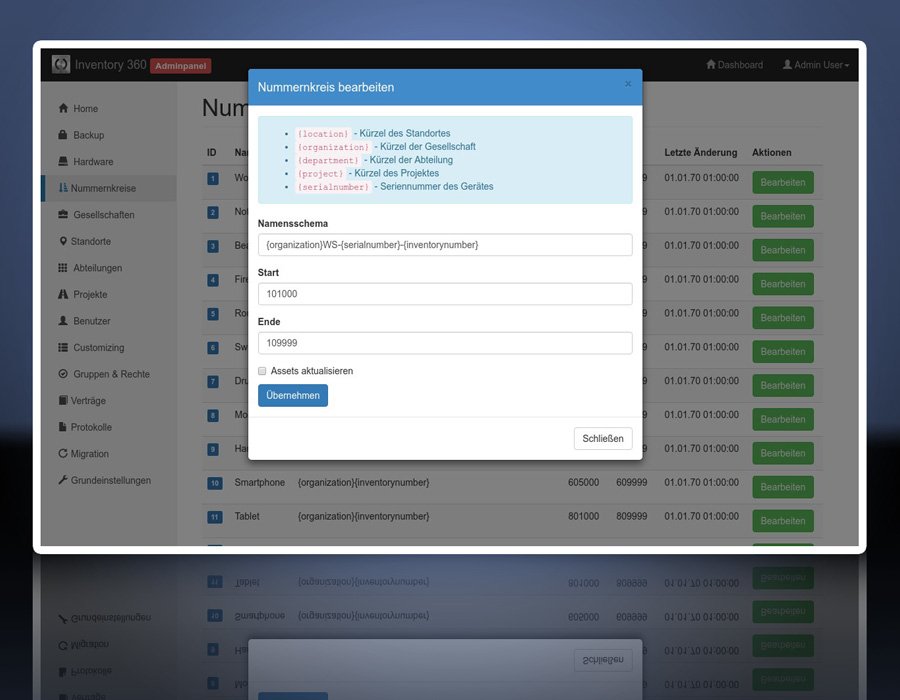Click Bearbeiten button in row 1
Image resolution: width=900 pixels, height=700 pixels.
tap(783, 182)
